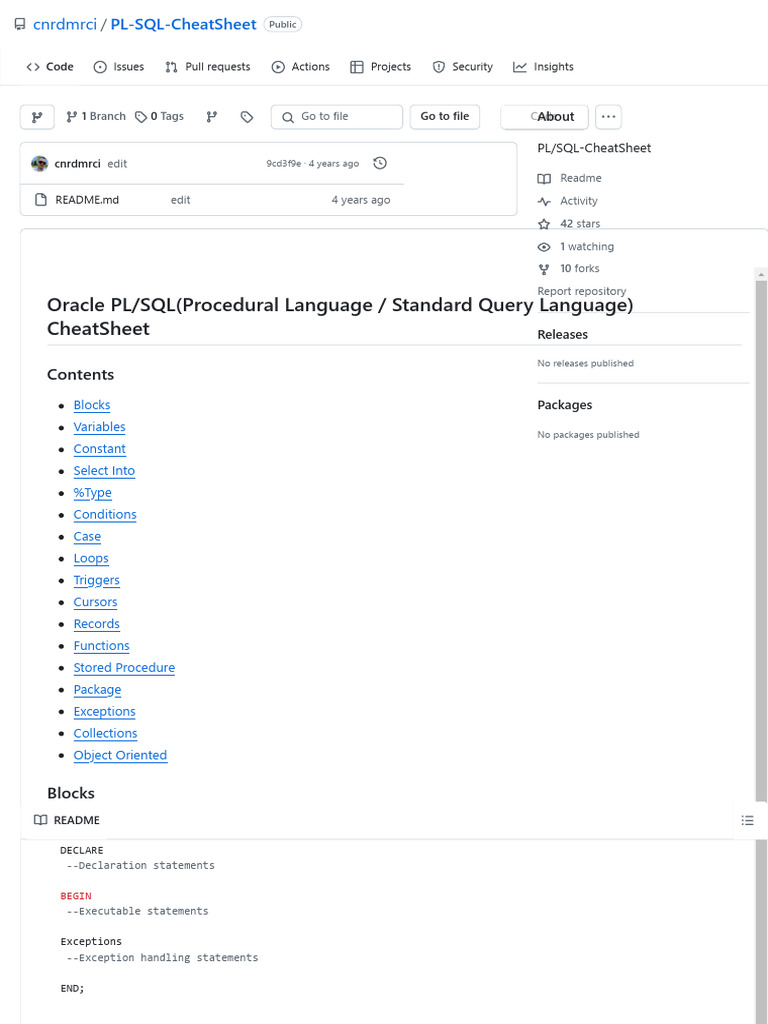Click the star icon beside 42 stars
Screen dimensions: 768x1024
pos(544,224)
